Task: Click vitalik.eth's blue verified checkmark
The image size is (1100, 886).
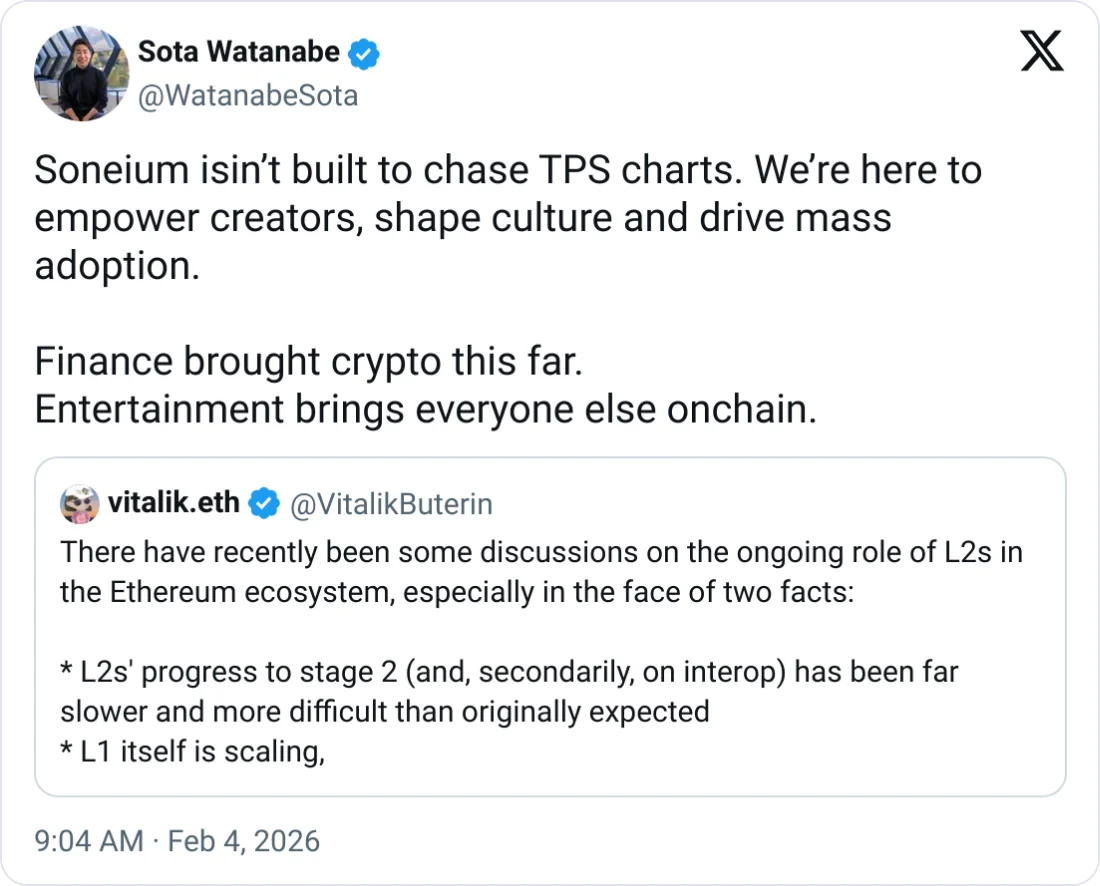Action: 264,504
